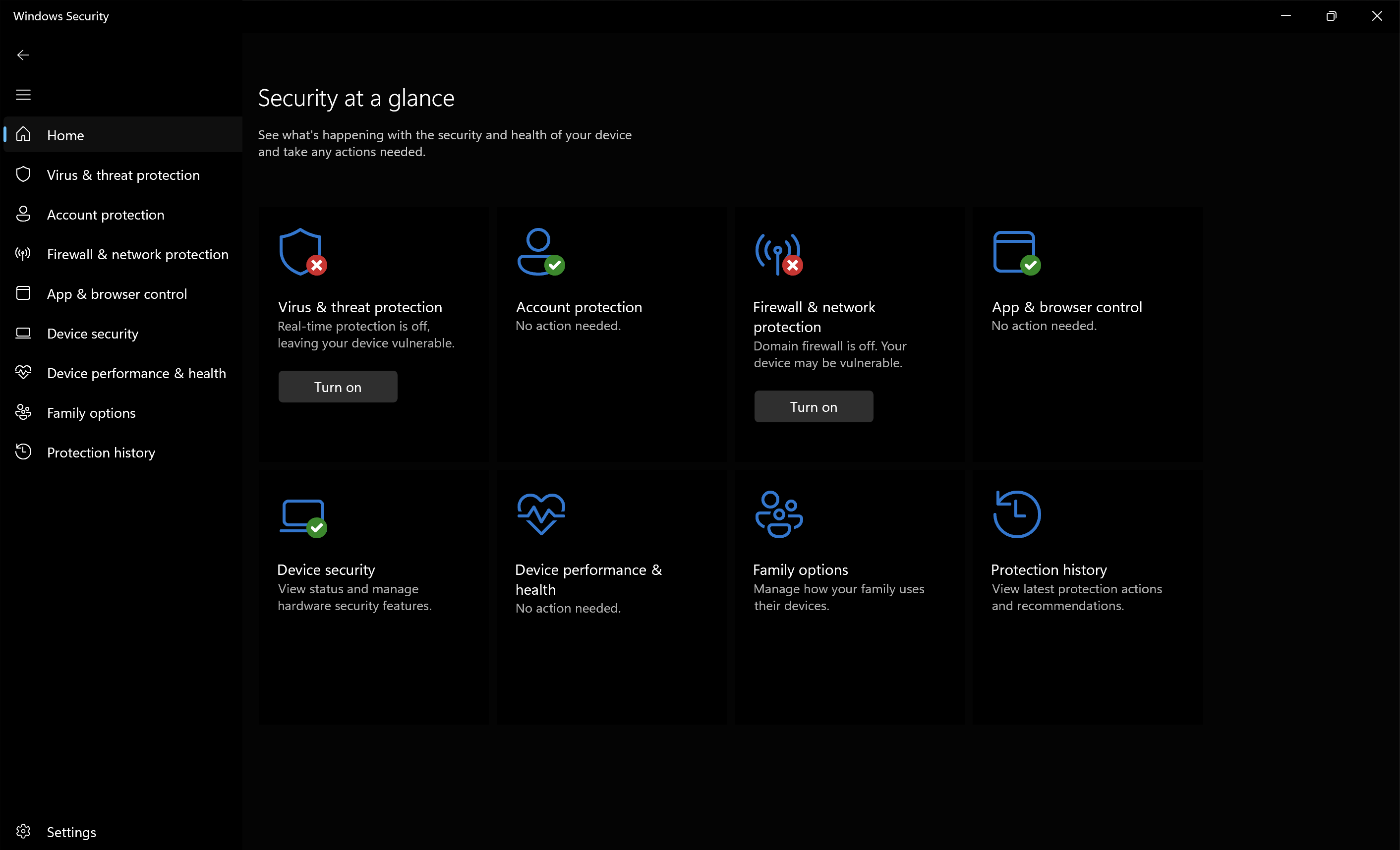
Task: Click the back arrow icon
Action: coord(23,55)
